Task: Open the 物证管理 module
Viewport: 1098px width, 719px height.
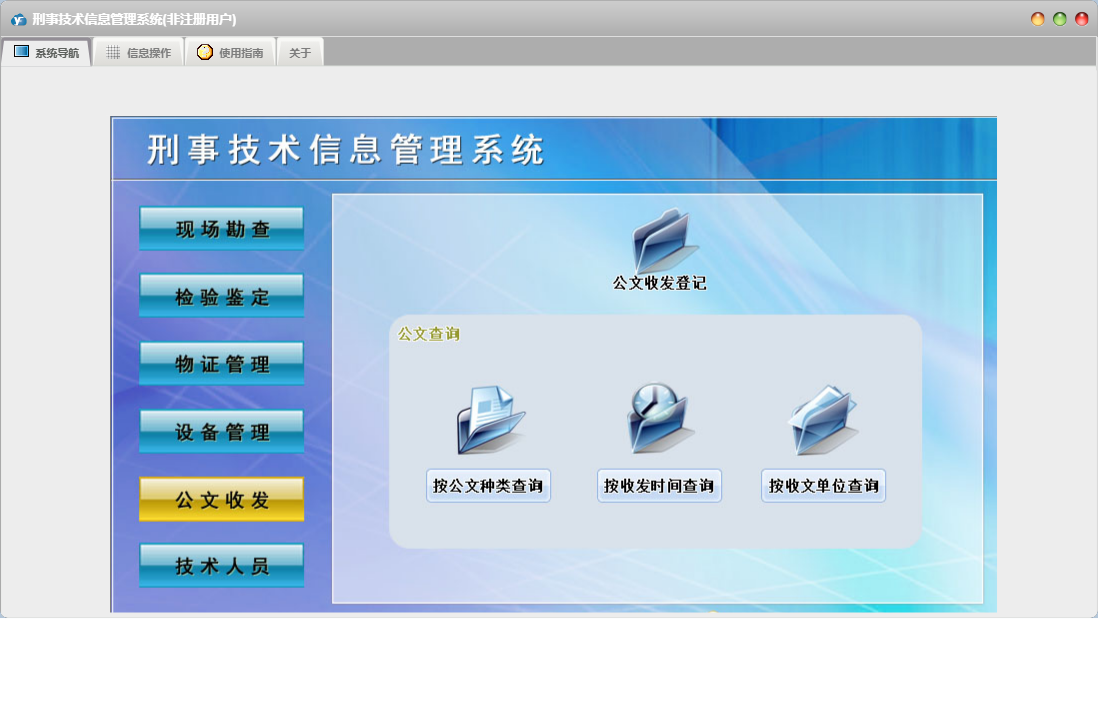Action: 221,363
